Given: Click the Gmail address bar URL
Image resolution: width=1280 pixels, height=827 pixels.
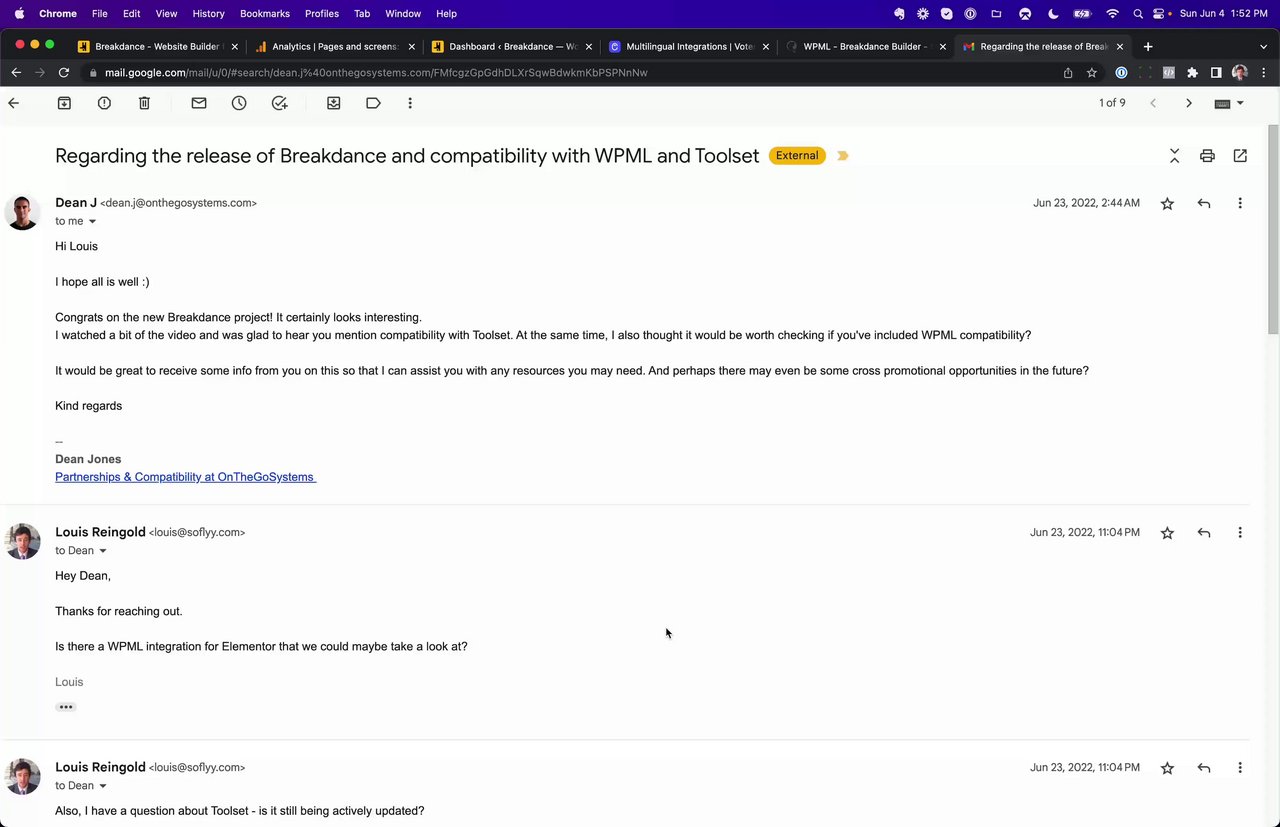Looking at the screenshot, I should [x=376, y=73].
